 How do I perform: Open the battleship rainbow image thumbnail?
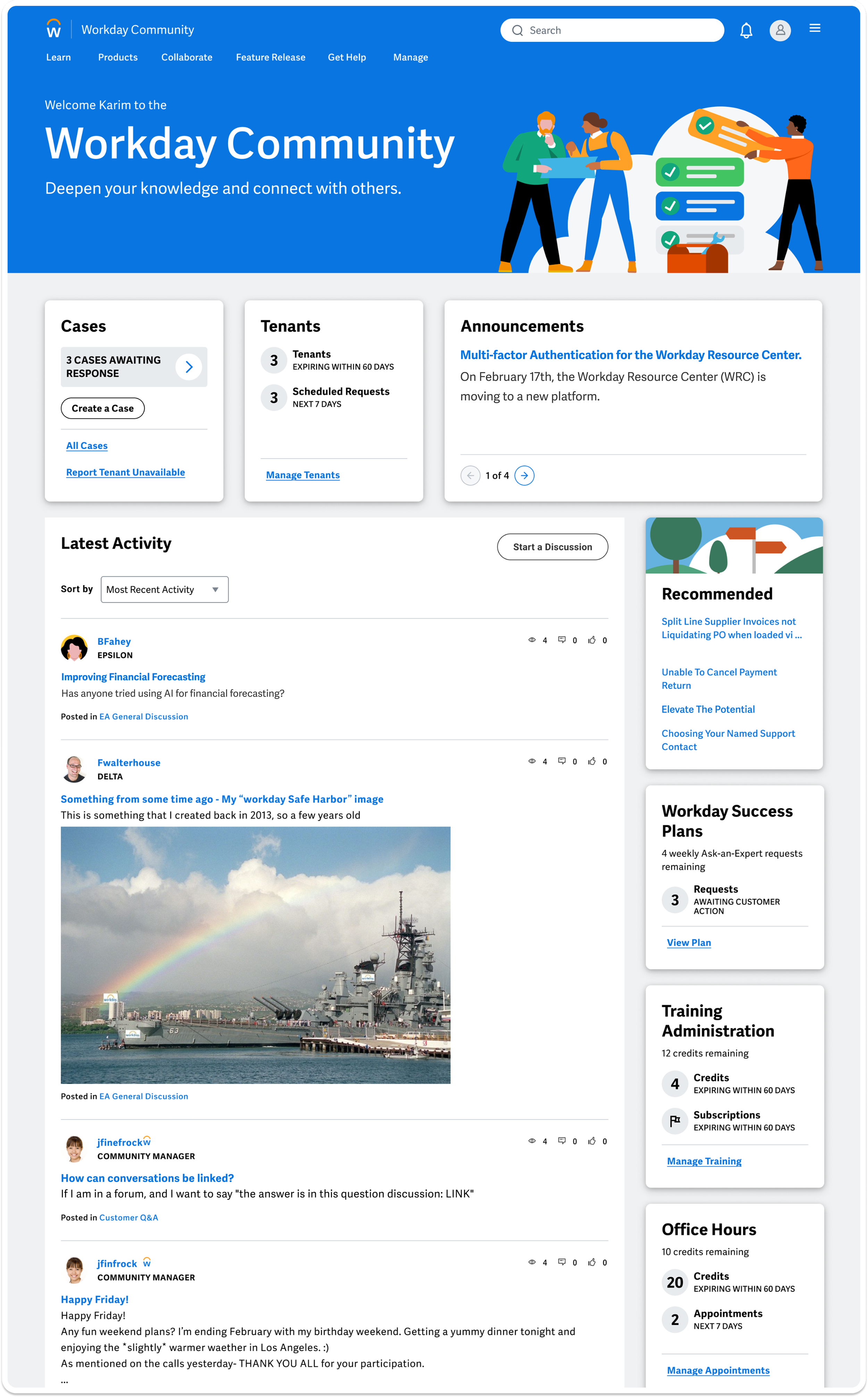[256, 955]
